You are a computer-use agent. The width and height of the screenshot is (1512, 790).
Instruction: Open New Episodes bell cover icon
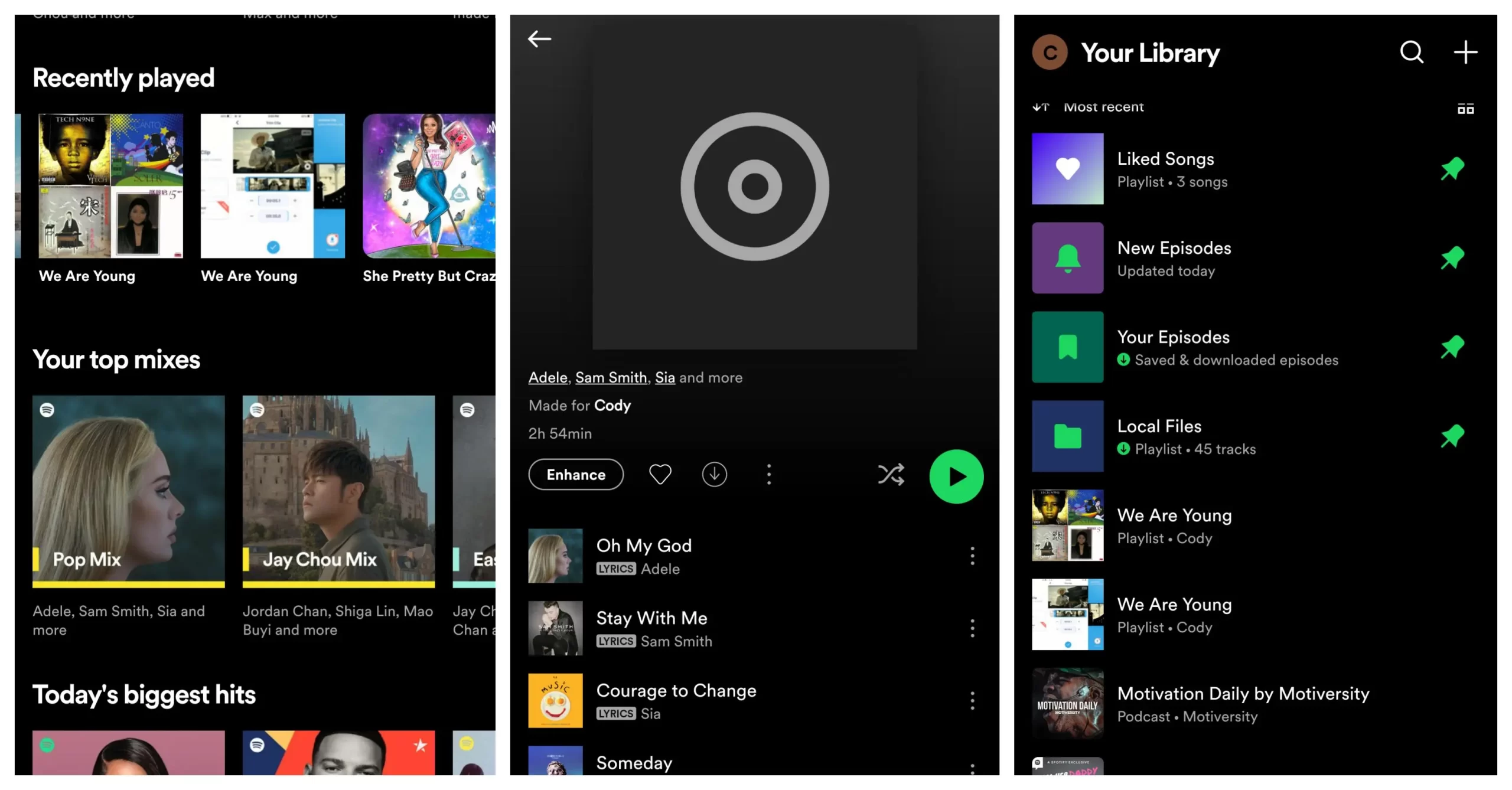(1067, 258)
